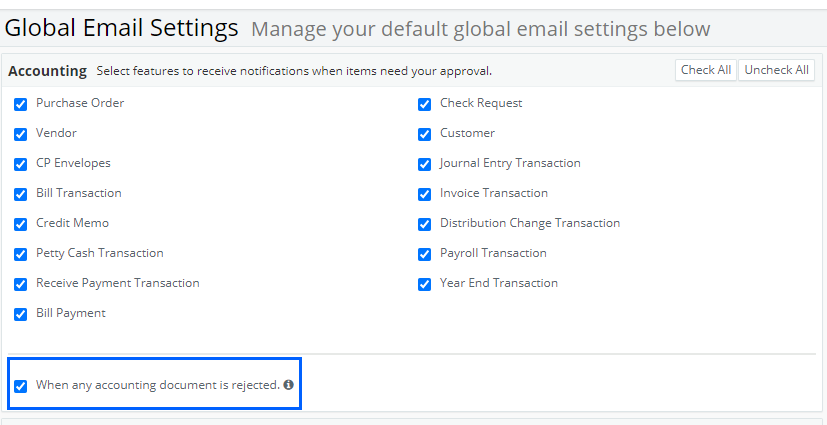Disable CP Envelopes notifications
Viewport: 827px width, 425px height.
tap(21, 164)
